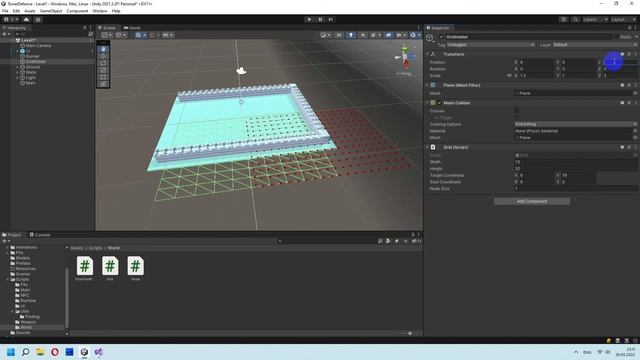The height and width of the screenshot is (360, 640).
Task: Click the Add Component button
Action: (532, 201)
